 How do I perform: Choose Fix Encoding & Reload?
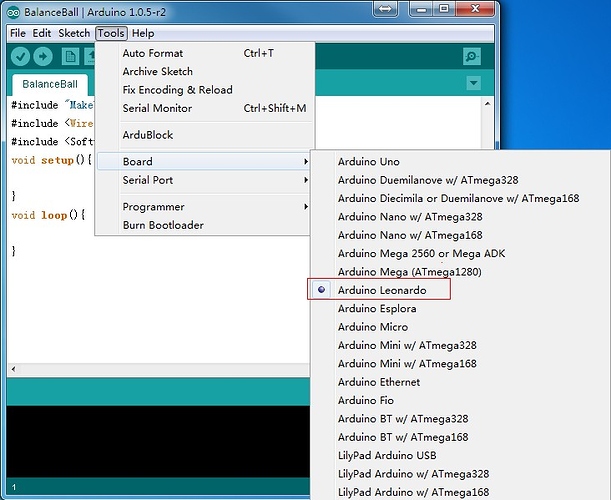tap(203, 90)
